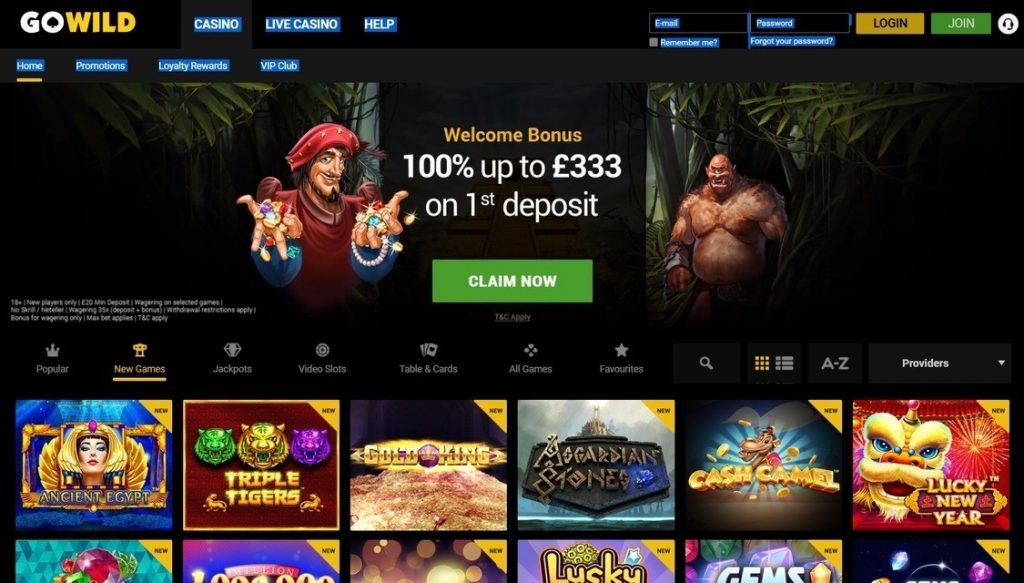This screenshot has width=1024, height=583.
Task: Open Forgot your password link
Action: click(792, 41)
